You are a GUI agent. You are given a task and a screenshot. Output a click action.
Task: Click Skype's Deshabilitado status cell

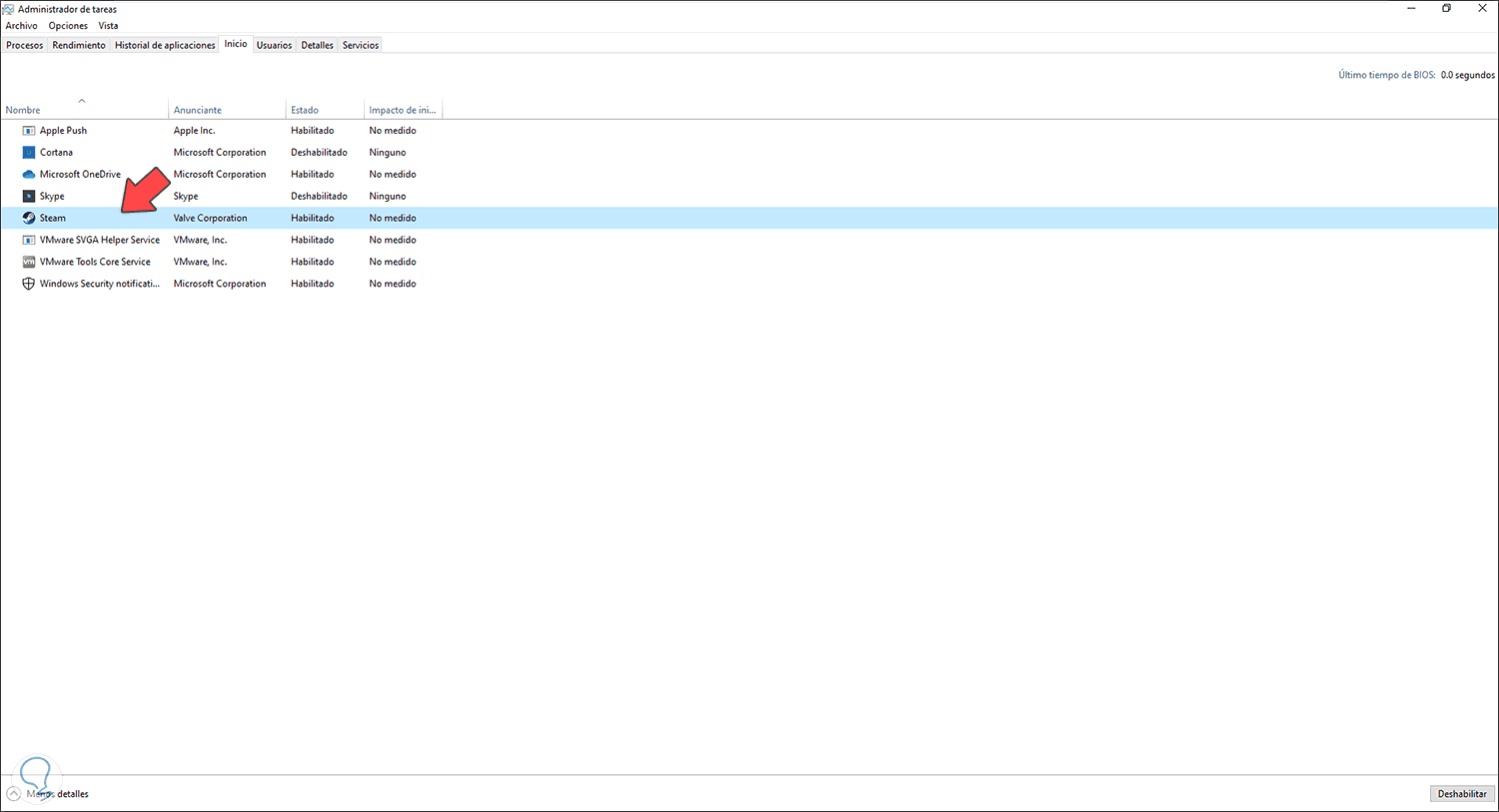319,197
